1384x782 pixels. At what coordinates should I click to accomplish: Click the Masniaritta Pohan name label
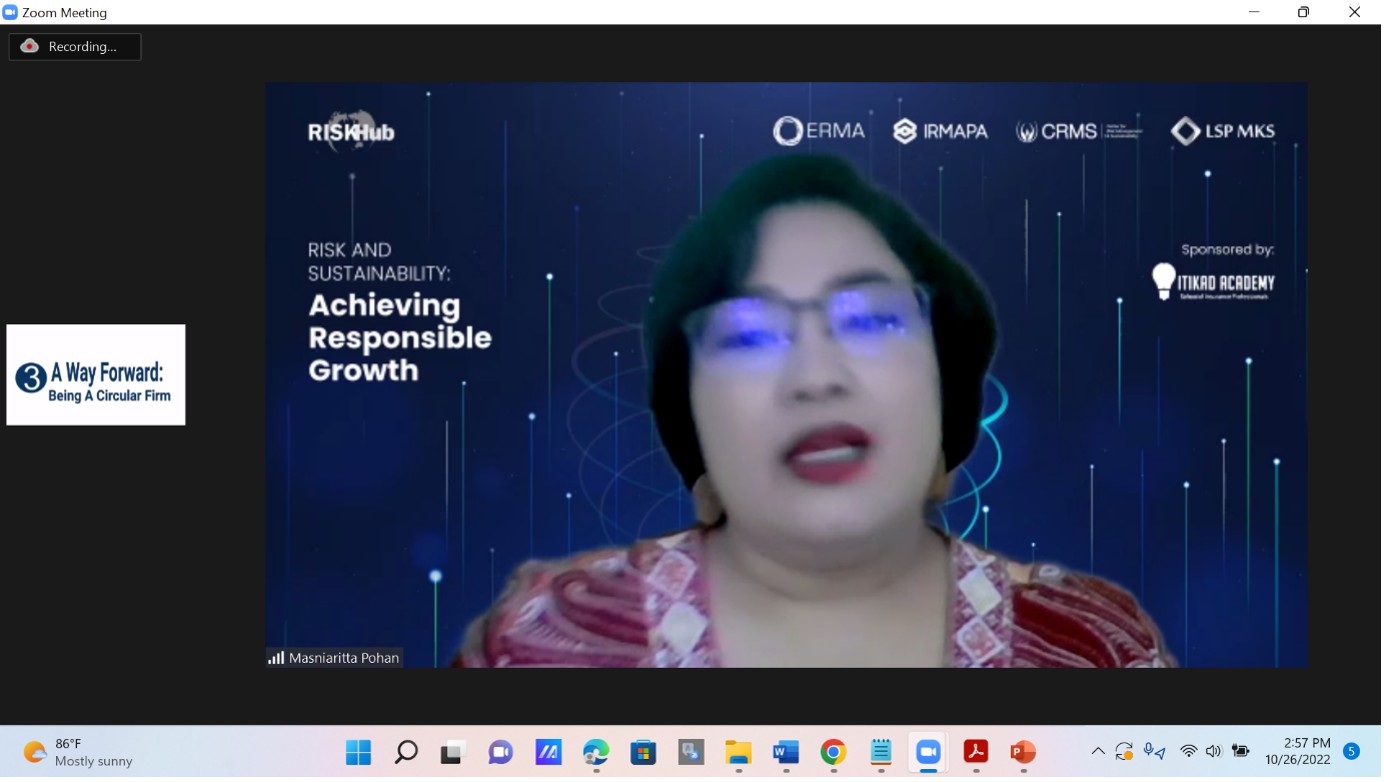coord(334,658)
